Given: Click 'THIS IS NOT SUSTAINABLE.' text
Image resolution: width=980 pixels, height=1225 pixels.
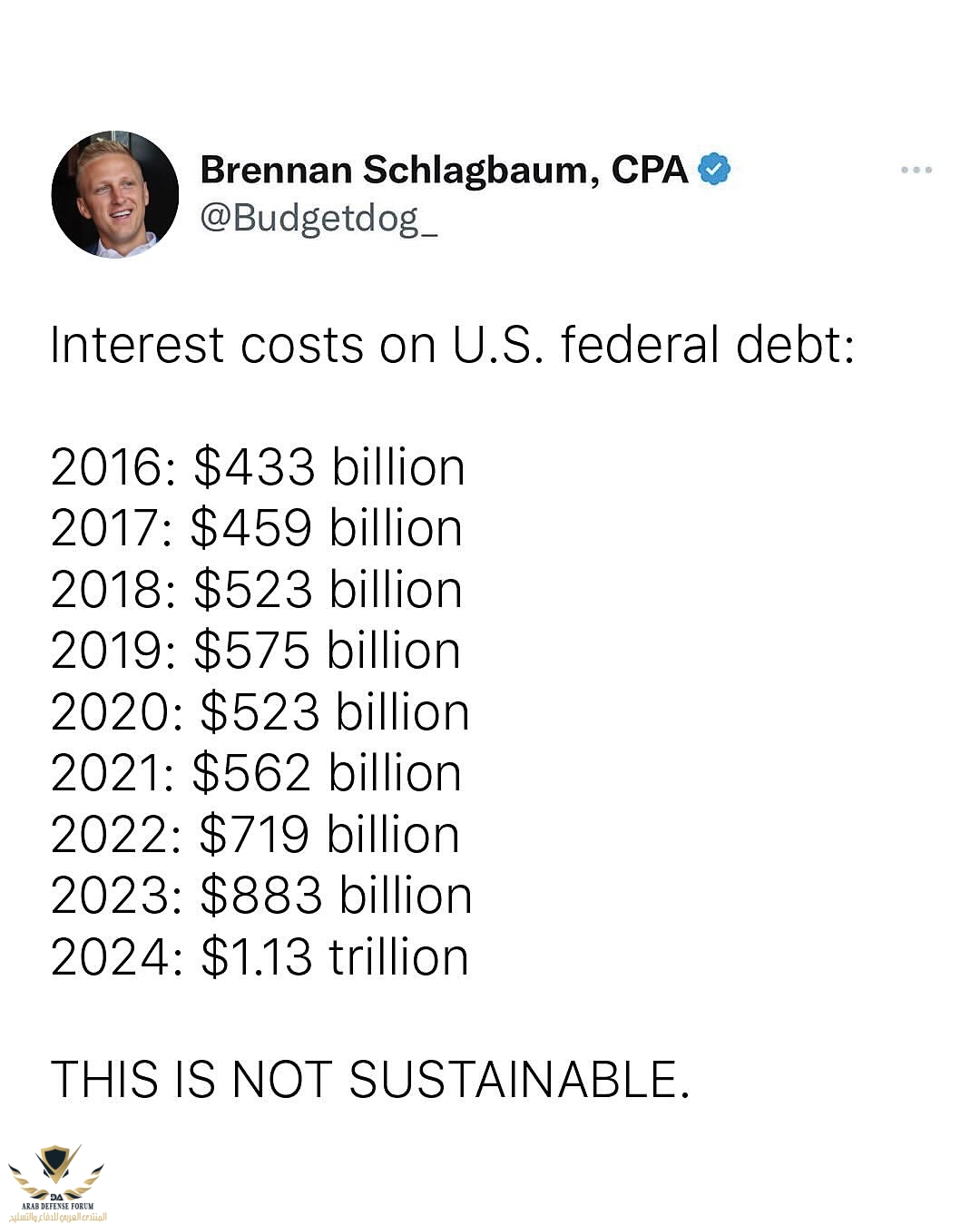Looking at the screenshot, I should (370, 1080).
